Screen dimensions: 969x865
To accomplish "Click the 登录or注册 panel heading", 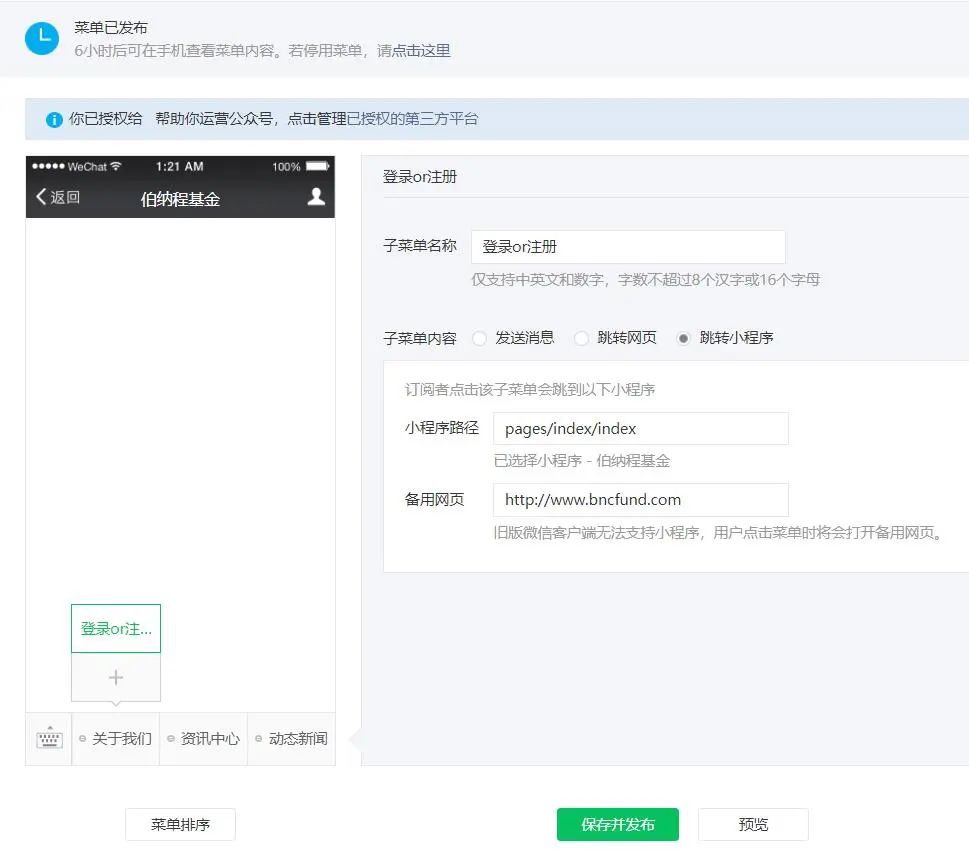I will [420, 177].
